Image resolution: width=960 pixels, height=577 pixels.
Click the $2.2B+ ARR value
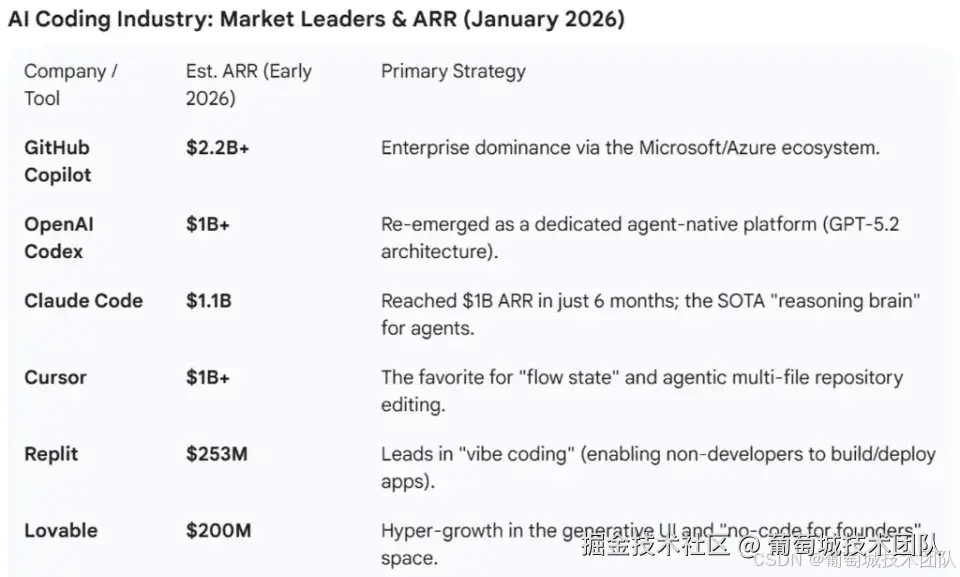point(217,148)
